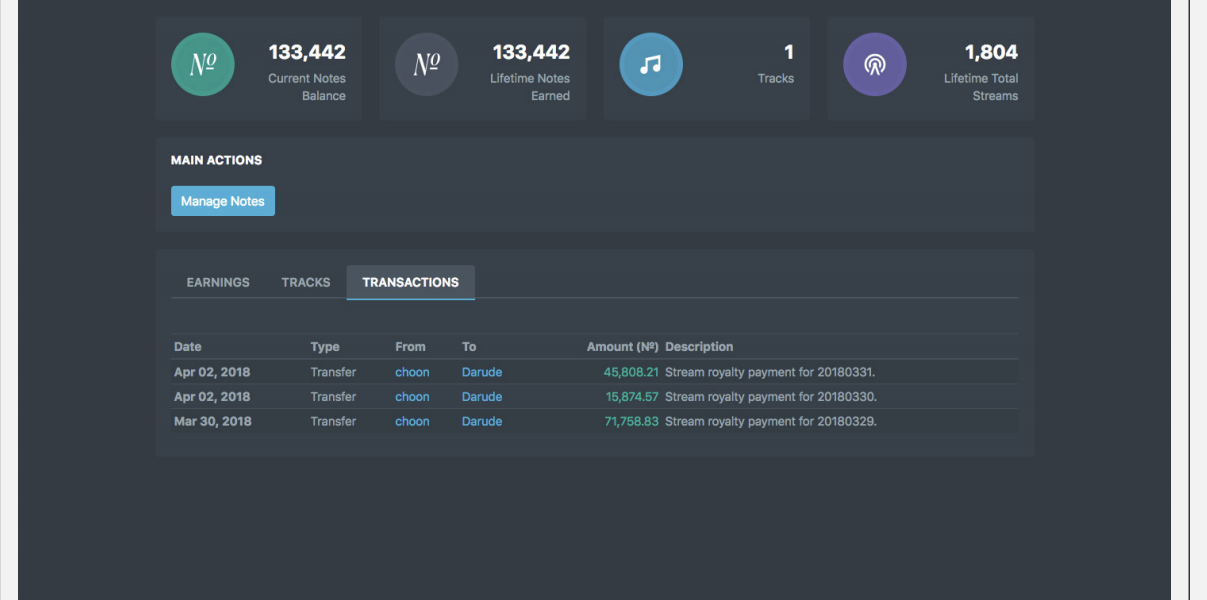Select the 71,758.83 amount value
Viewport: 1207px width, 600px height.
pos(631,421)
